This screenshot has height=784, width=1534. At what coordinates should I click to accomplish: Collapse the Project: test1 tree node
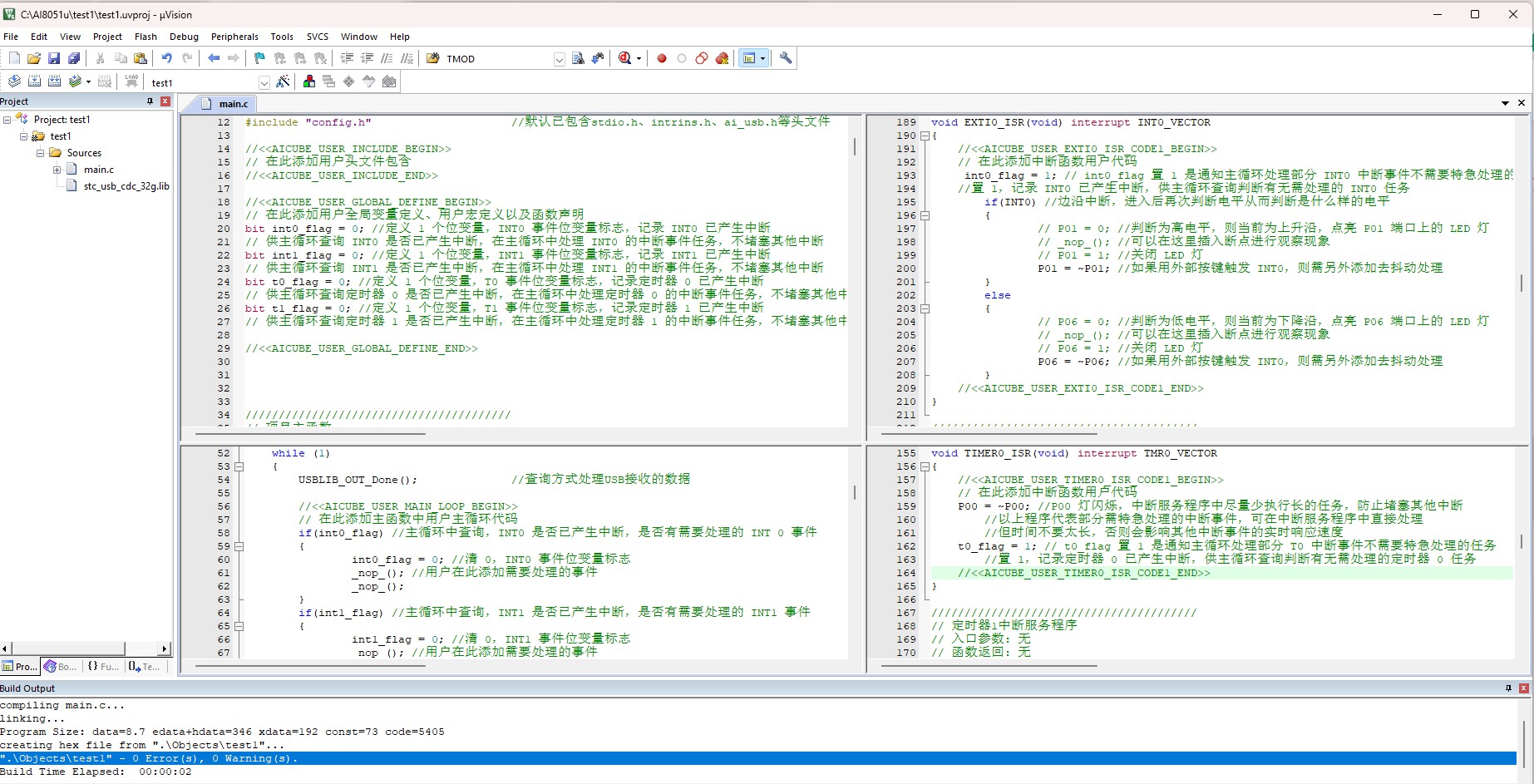pos(7,120)
